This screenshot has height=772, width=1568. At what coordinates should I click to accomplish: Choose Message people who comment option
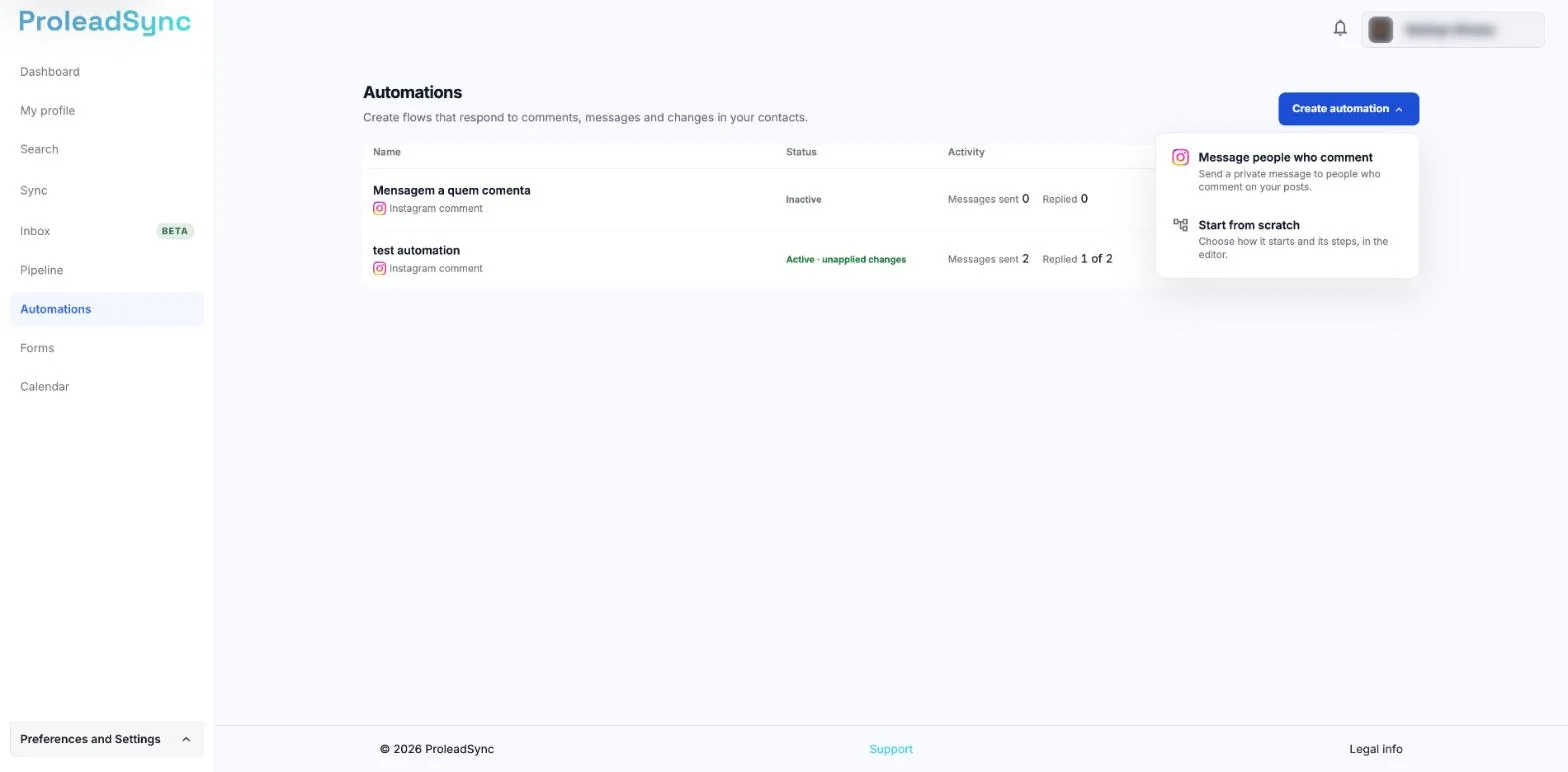pos(1287,171)
